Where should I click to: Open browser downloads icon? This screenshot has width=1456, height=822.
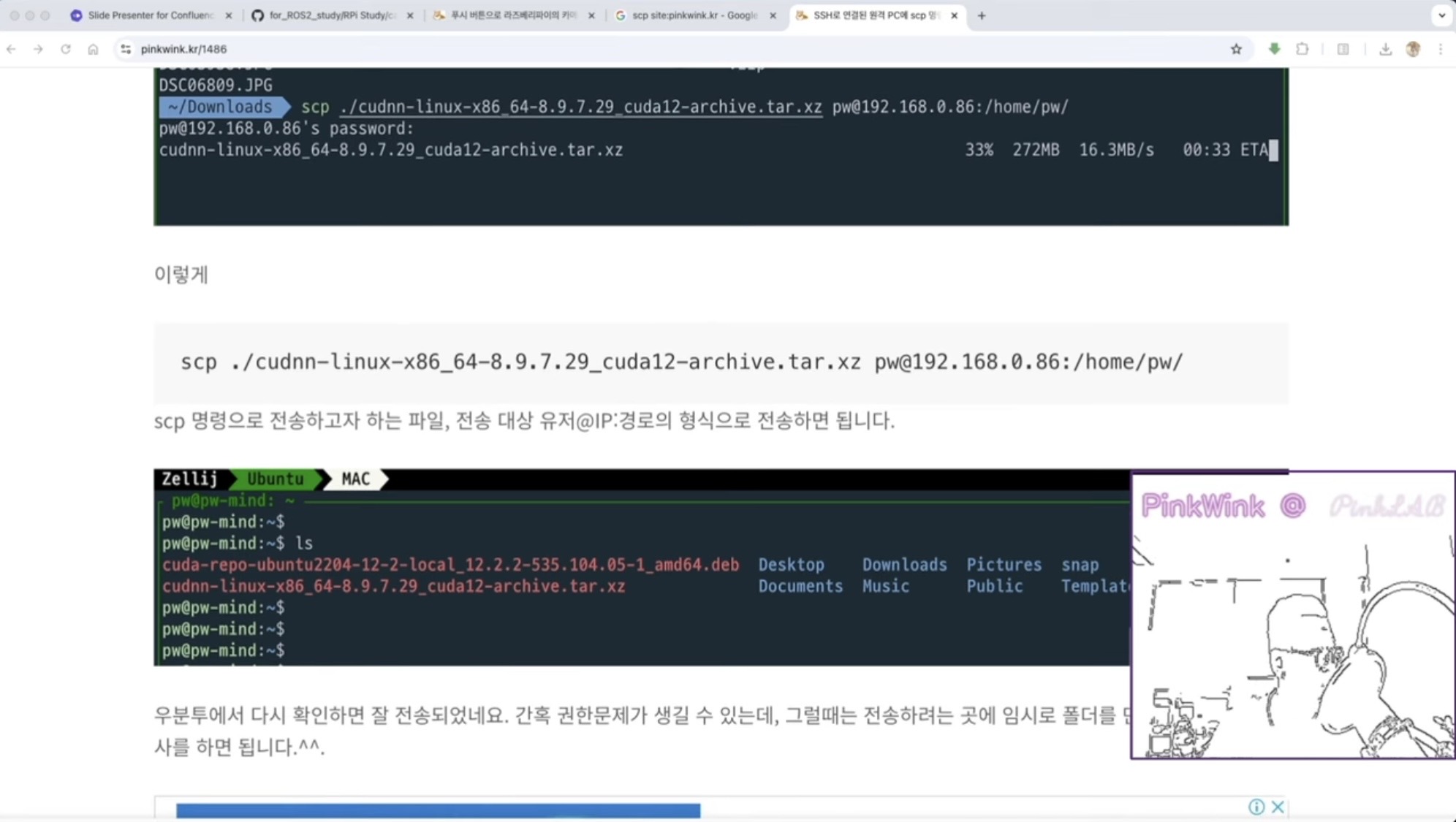1385,49
